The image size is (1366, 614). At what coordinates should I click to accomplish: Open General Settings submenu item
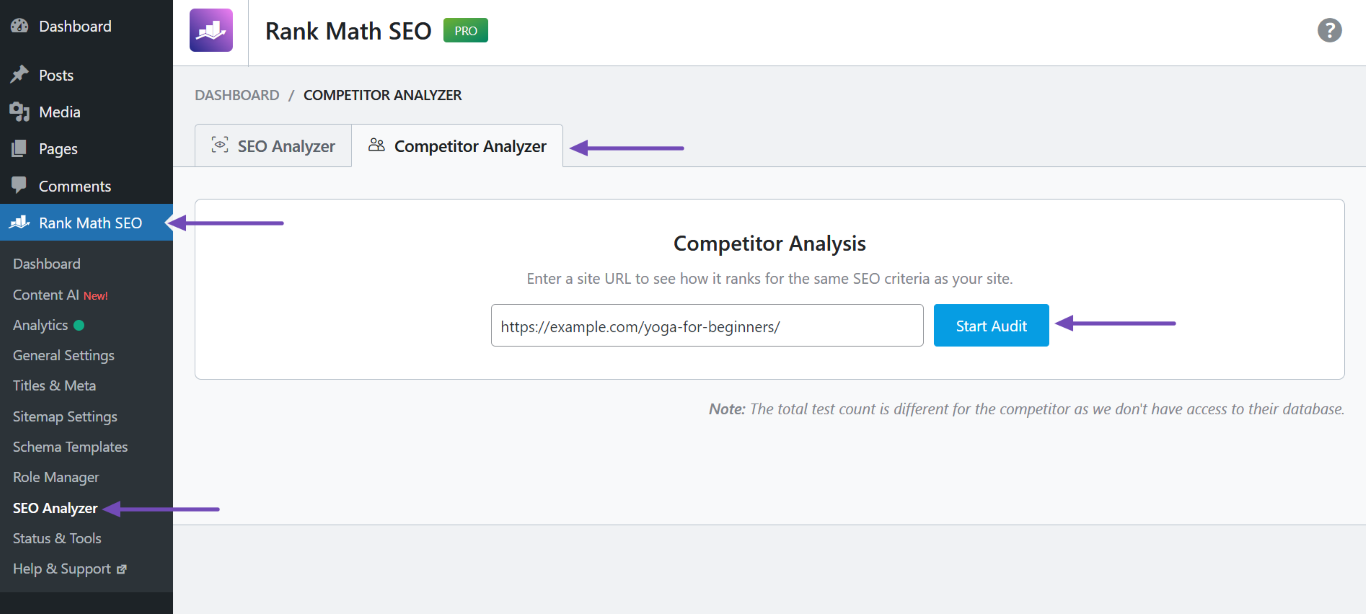click(x=64, y=355)
